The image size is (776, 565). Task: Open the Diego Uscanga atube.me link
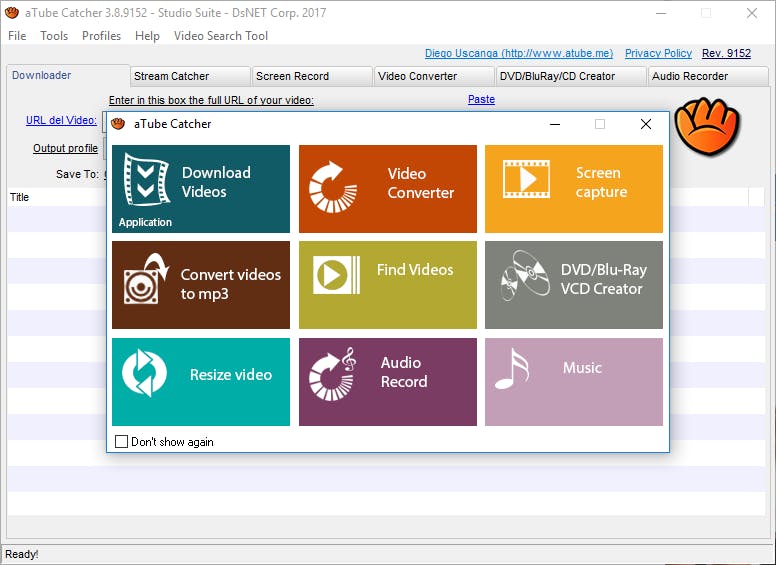click(519, 53)
